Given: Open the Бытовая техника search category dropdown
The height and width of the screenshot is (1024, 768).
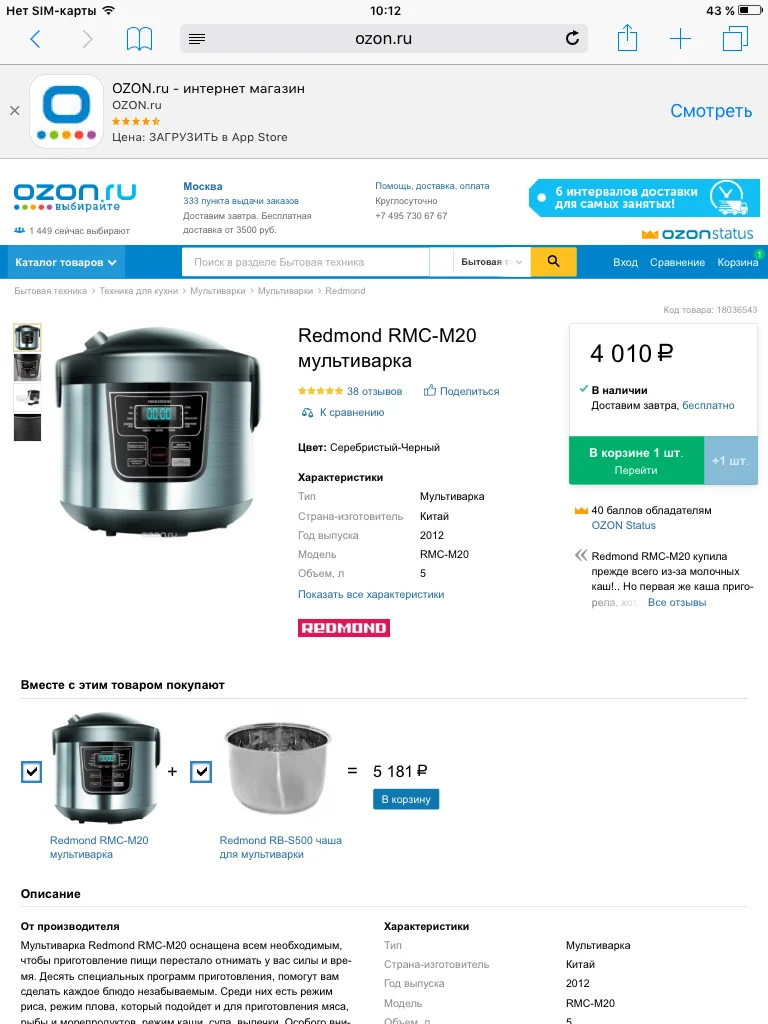Looking at the screenshot, I should tap(492, 262).
